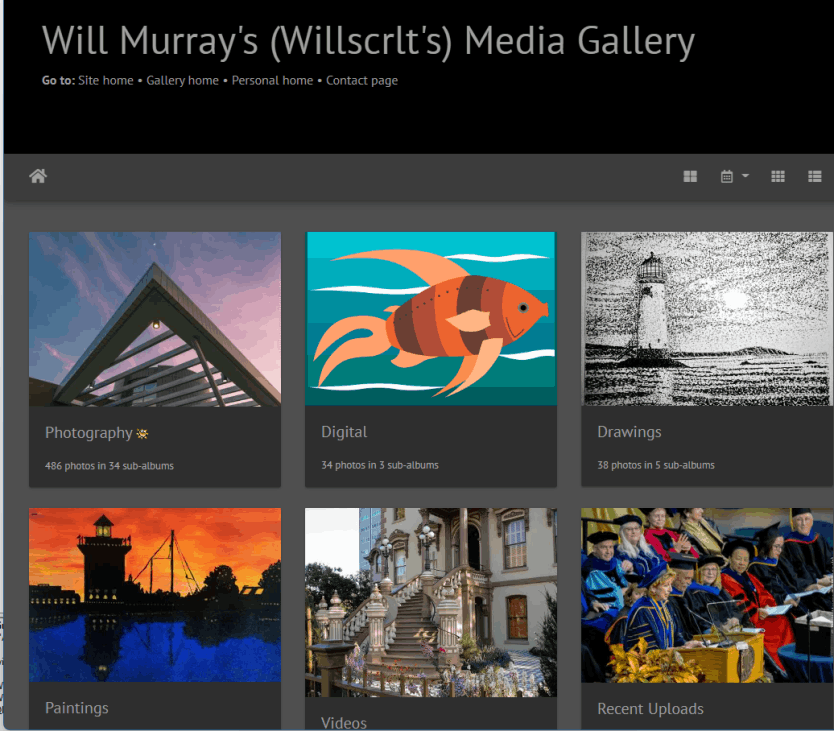
Task: Switch to the list view icon
Action: (x=815, y=175)
